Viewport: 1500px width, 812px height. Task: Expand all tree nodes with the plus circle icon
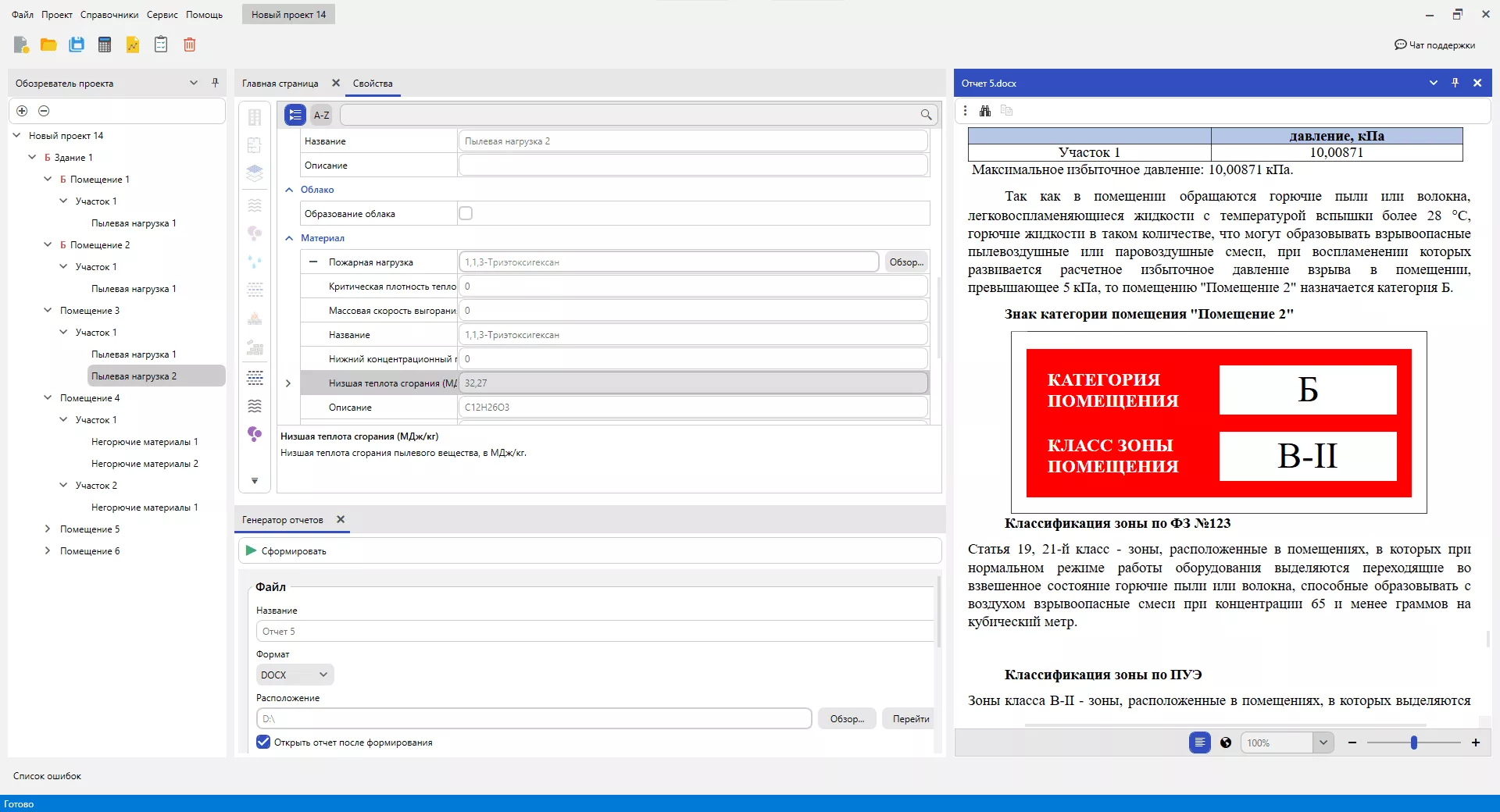pyautogui.click(x=22, y=111)
